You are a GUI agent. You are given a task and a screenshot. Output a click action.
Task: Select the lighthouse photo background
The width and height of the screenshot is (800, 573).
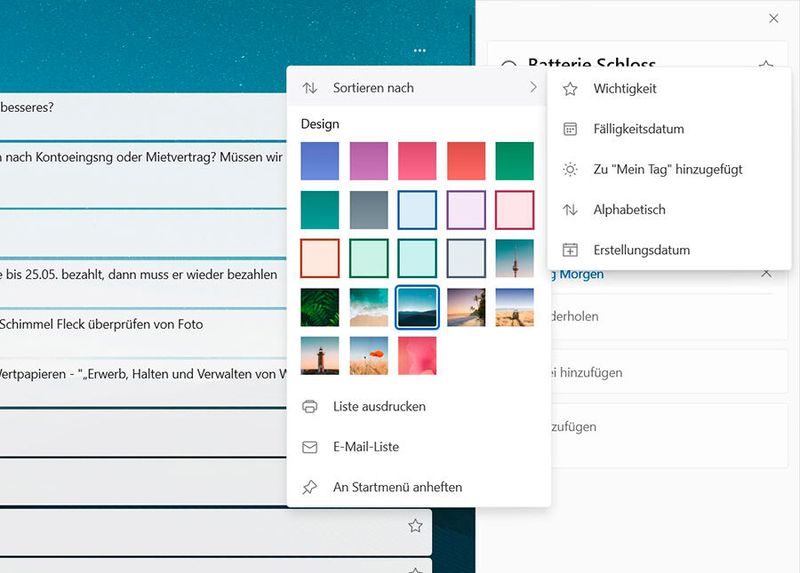coord(320,356)
